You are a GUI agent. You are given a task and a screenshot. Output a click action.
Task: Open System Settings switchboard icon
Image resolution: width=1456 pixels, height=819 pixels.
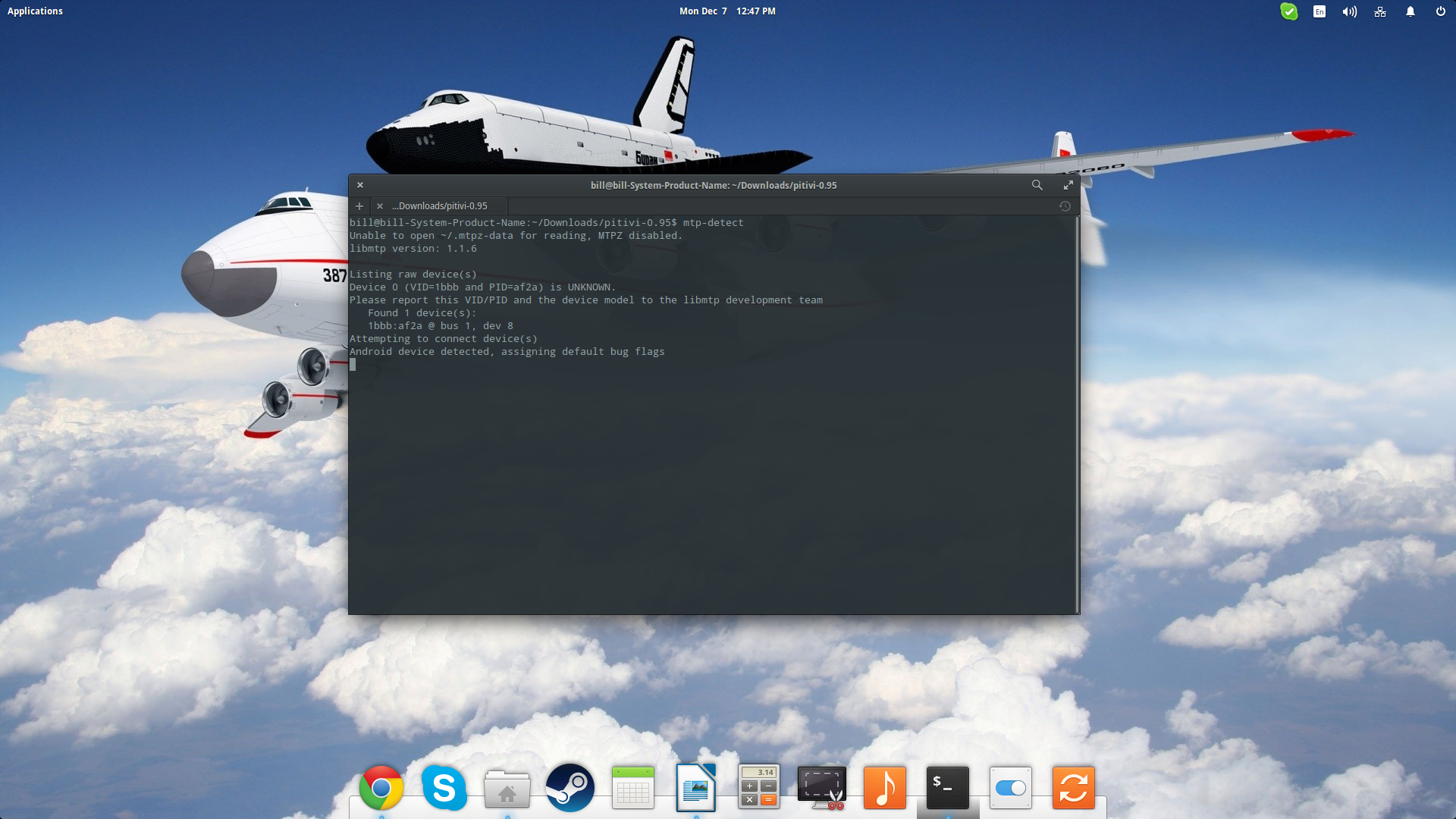click(x=1010, y=788)
